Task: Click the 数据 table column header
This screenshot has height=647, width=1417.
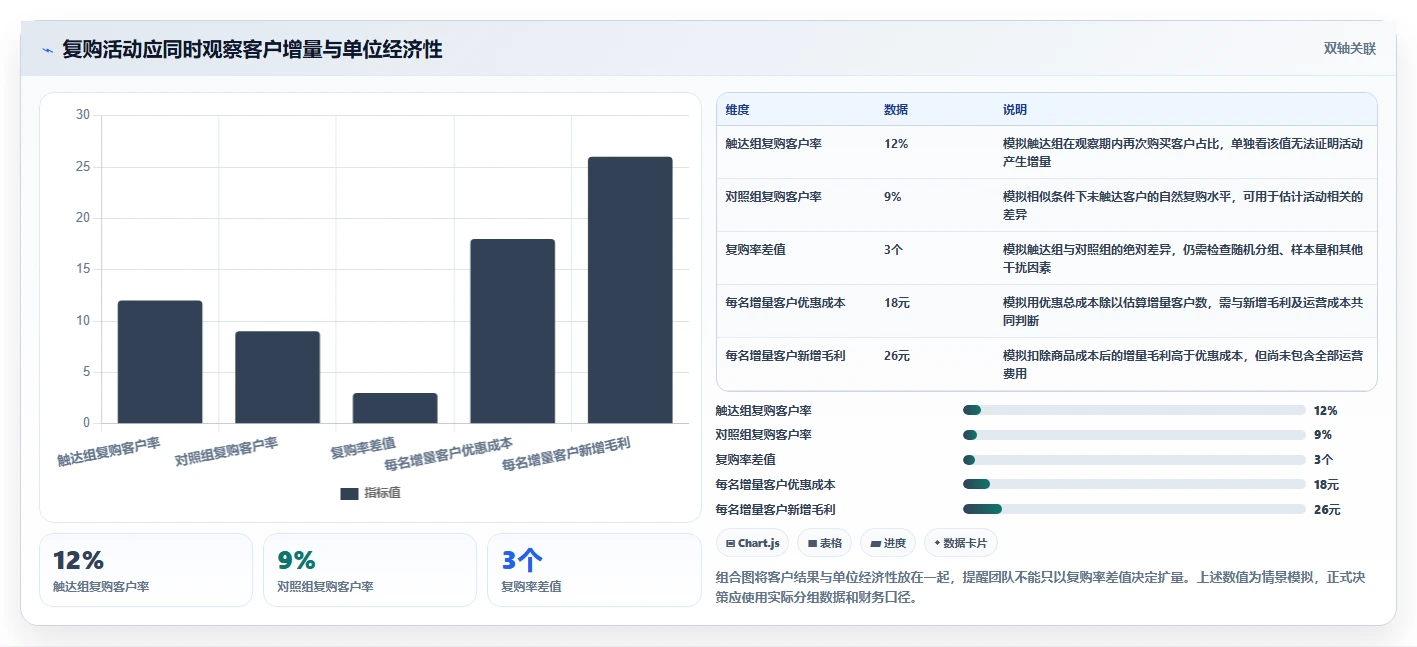Action: tap(896, 110)
